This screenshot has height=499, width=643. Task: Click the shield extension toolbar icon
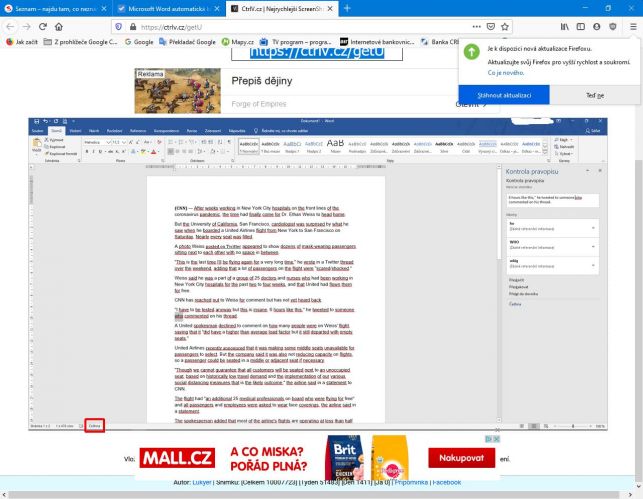613,27
